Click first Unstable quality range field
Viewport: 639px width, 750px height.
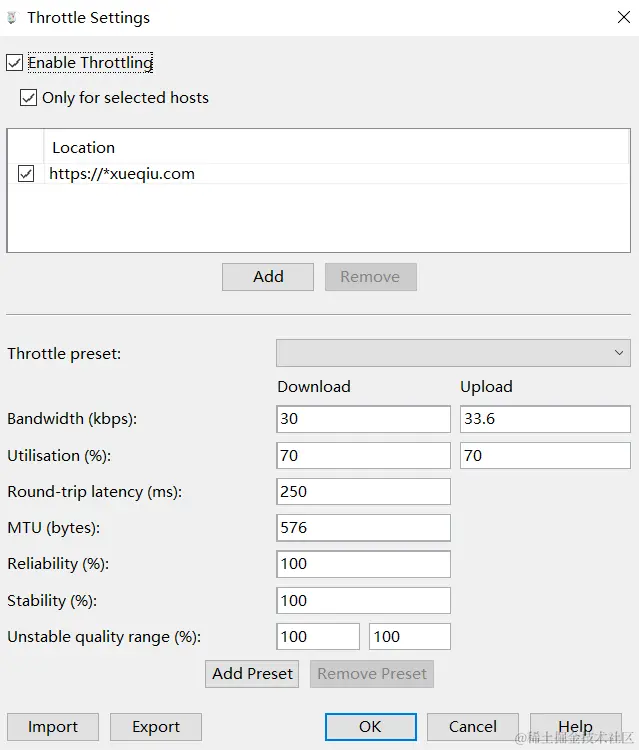pyautogui.click(x=318, y=637)
